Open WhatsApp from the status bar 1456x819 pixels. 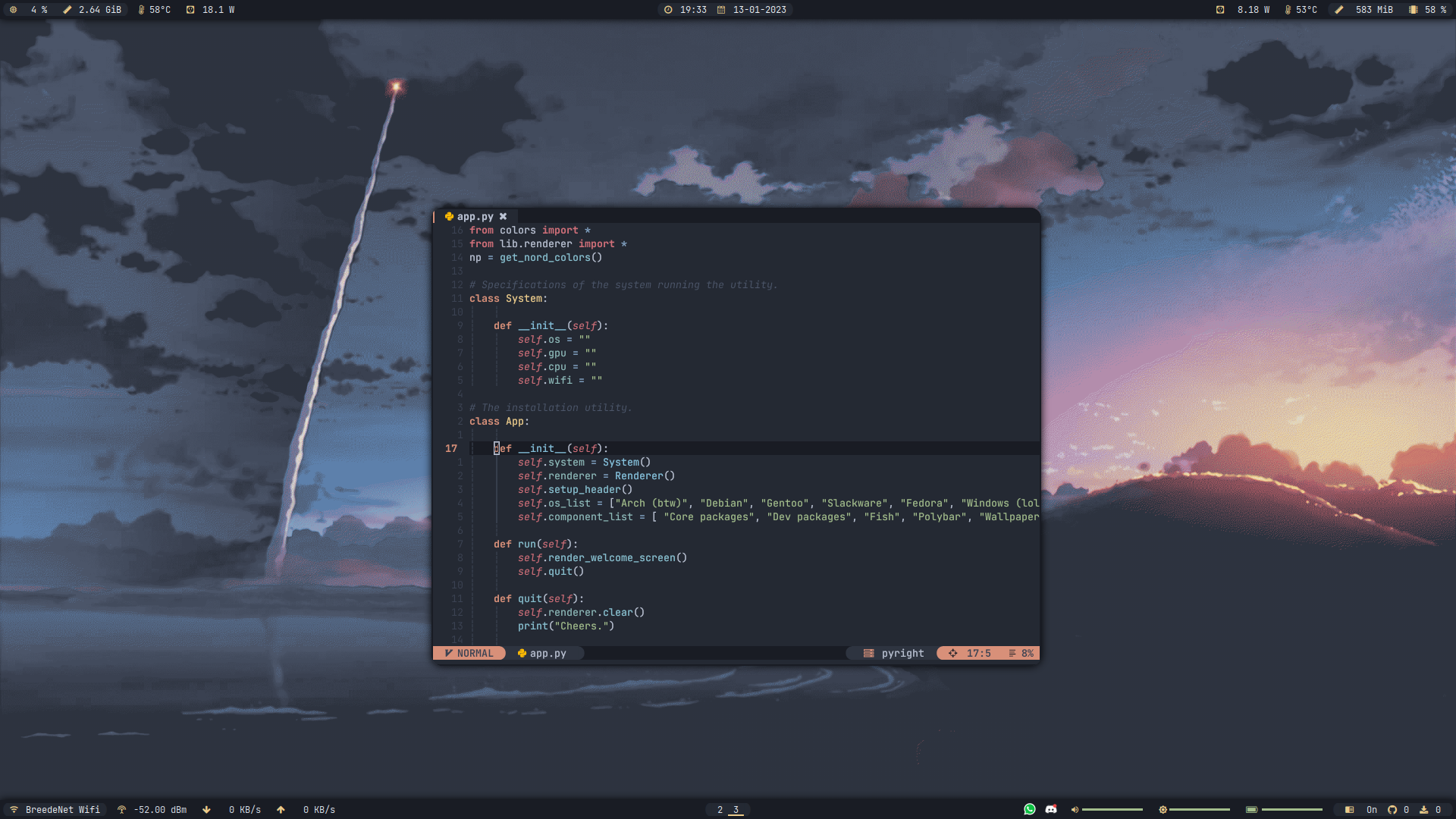[1029, 809]
